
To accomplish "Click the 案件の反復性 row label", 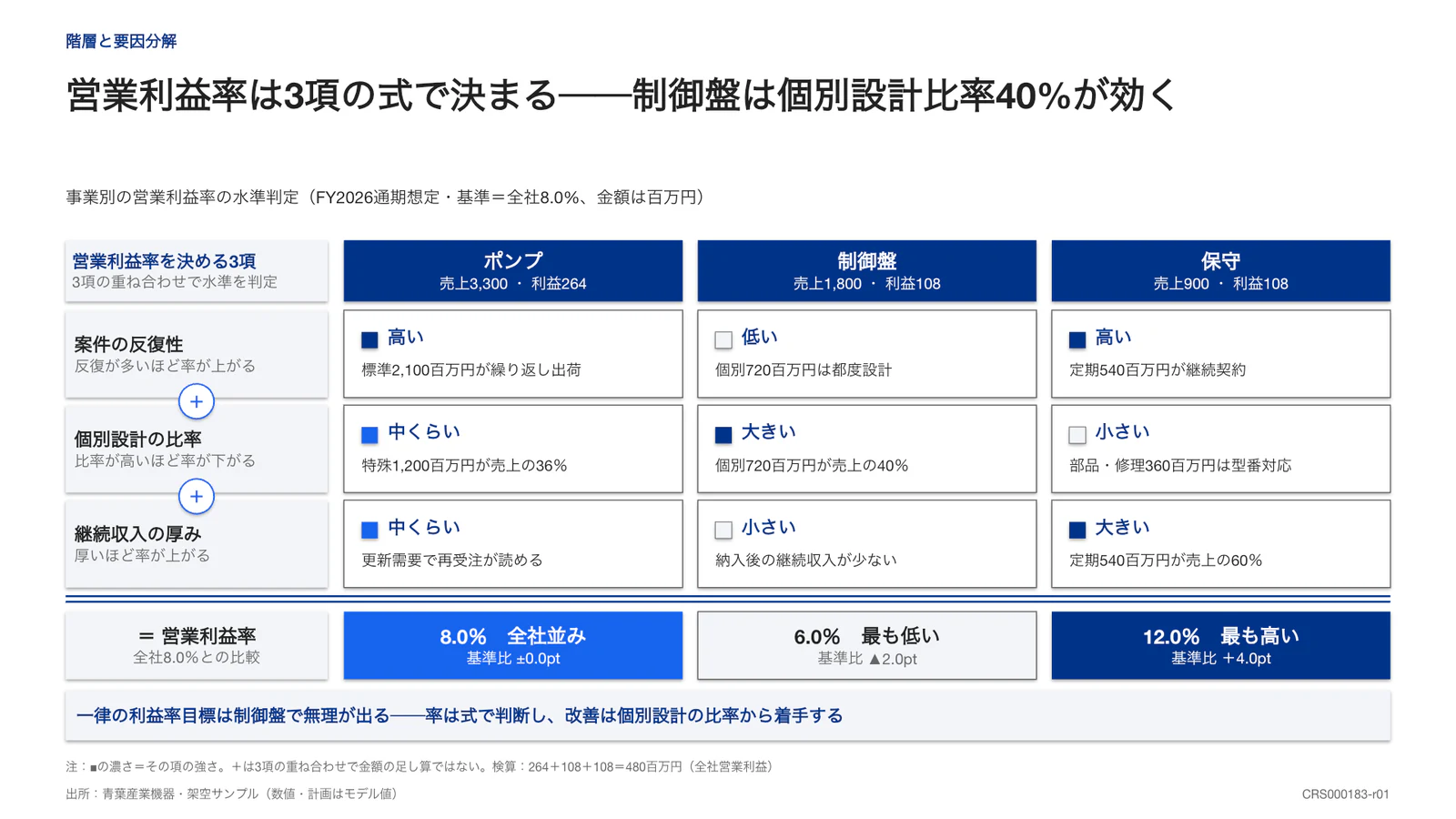I will click(x=197, y=354).
